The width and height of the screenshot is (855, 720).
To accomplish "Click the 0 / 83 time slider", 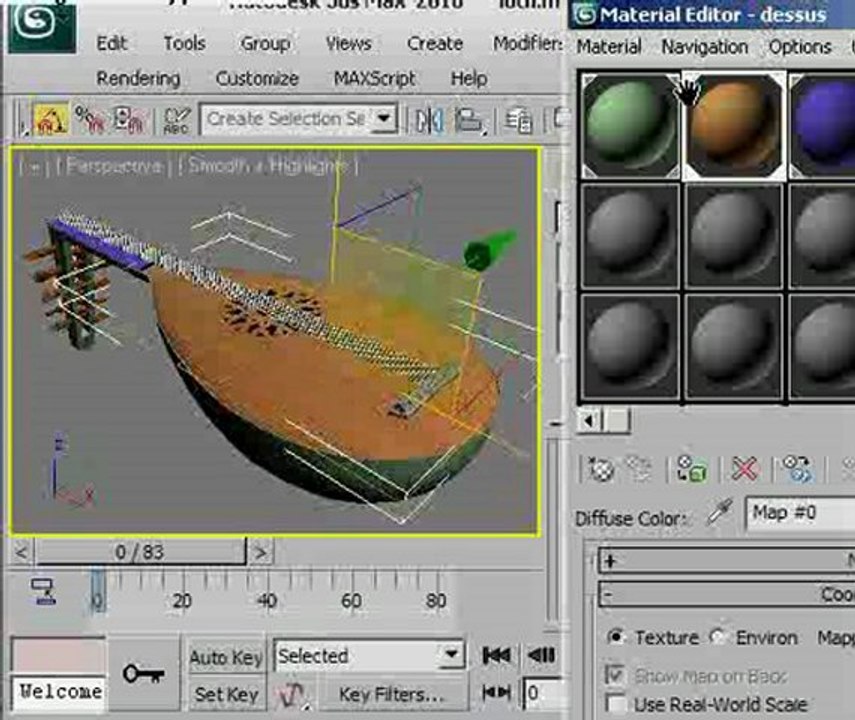I will click(140, 552).
